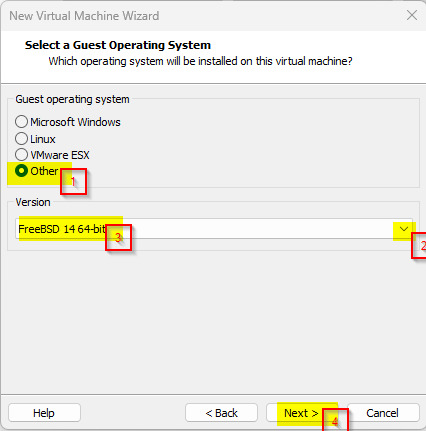Image resolution: width=426 pixels, height=431 pixels.
Task: Continue with the Next > button
Action: (302, 413)
